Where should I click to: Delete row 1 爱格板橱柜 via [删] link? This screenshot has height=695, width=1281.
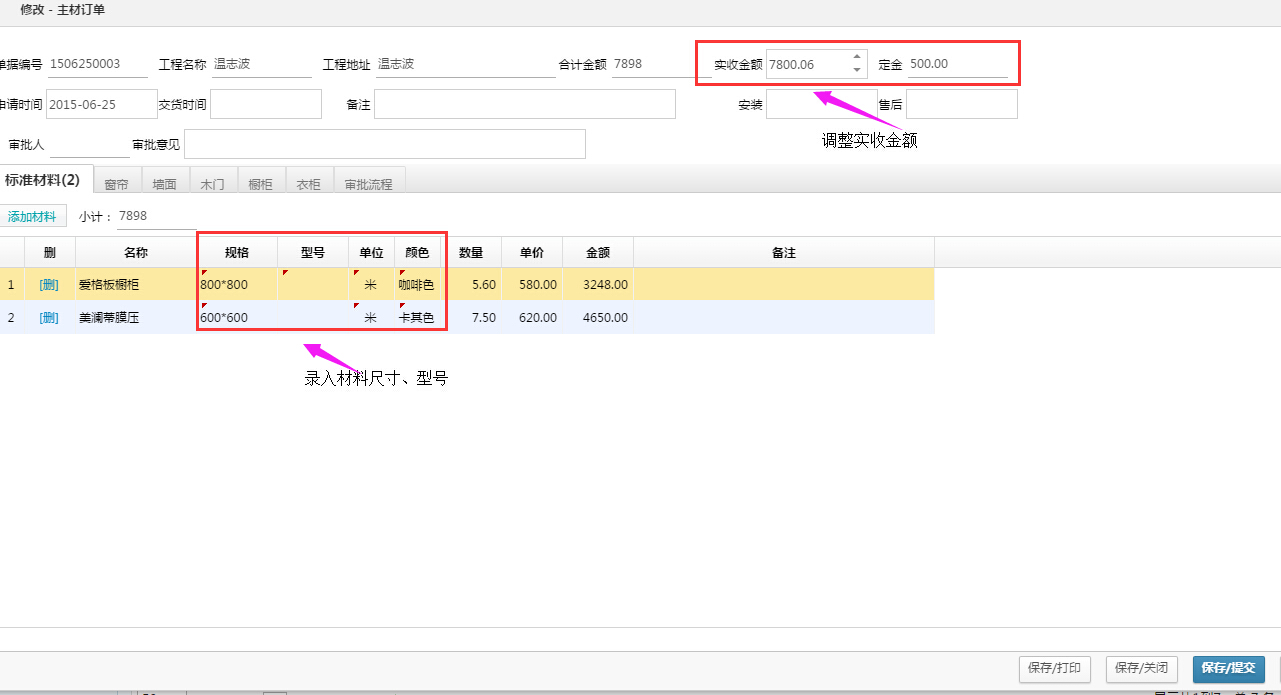pos(49,285)
